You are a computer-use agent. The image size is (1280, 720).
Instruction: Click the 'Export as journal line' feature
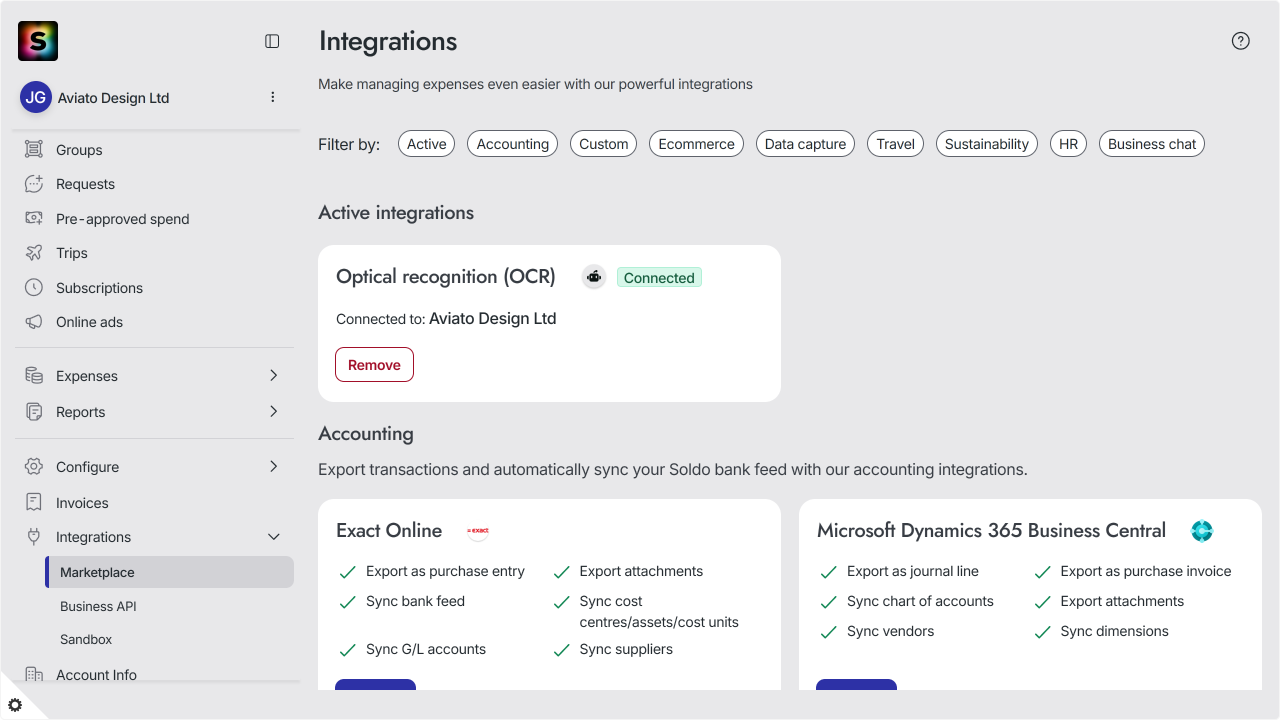[x=913, y=571]
